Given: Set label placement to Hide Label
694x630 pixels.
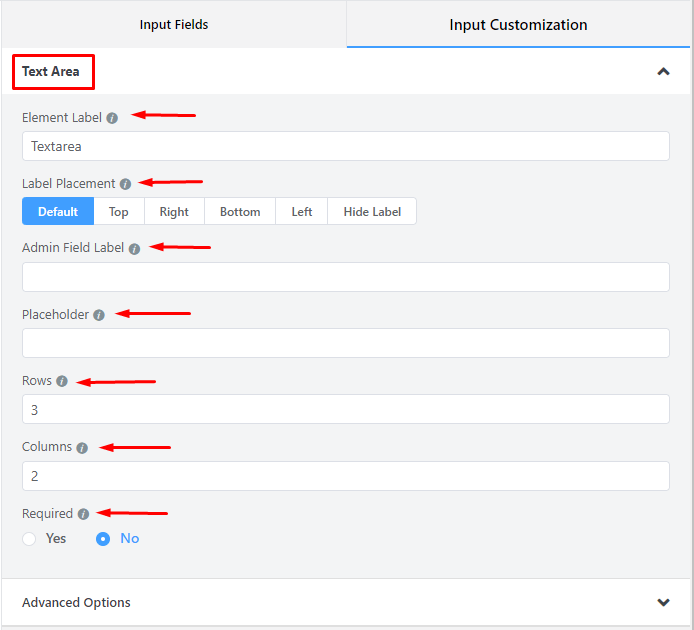Looking at the screenshot, I should [x=372, y=212].
